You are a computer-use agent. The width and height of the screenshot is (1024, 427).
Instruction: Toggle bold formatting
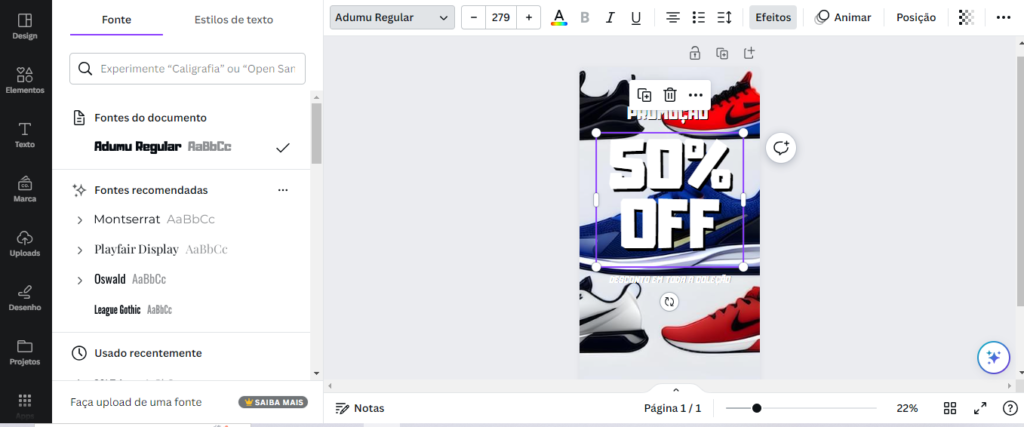tap(584, 18)
